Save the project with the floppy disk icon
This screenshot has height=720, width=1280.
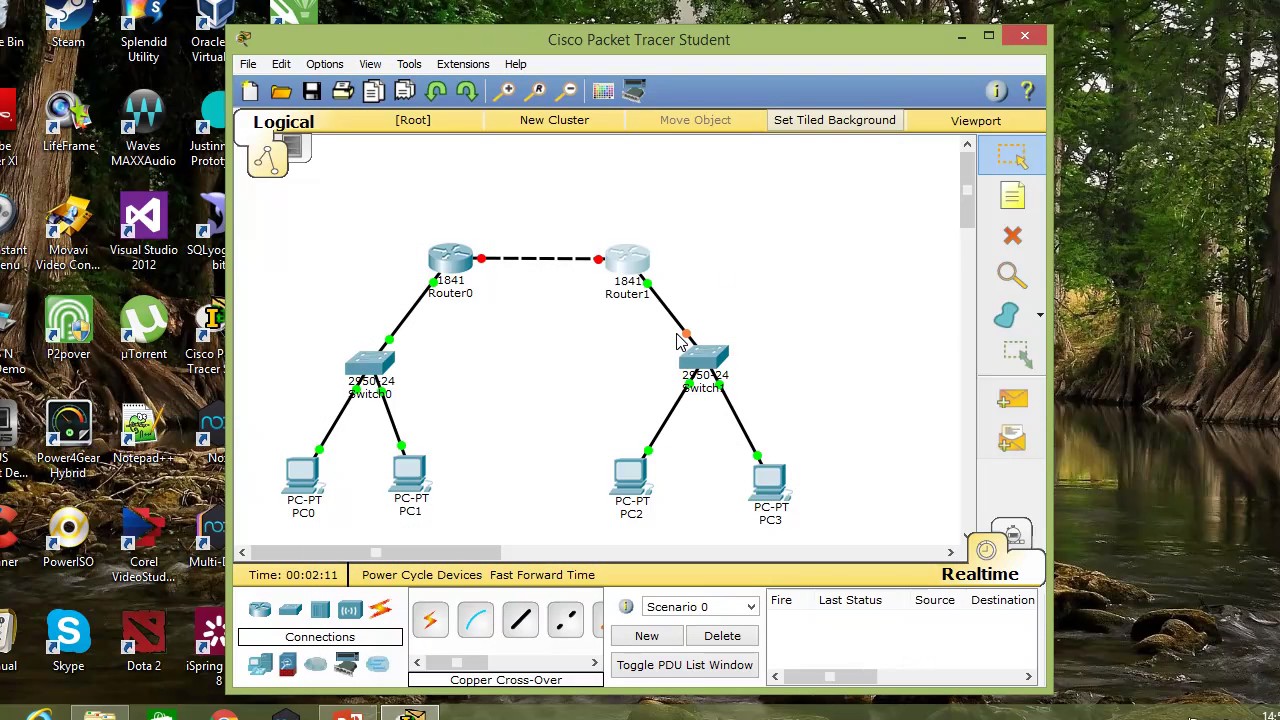(312, 92)
